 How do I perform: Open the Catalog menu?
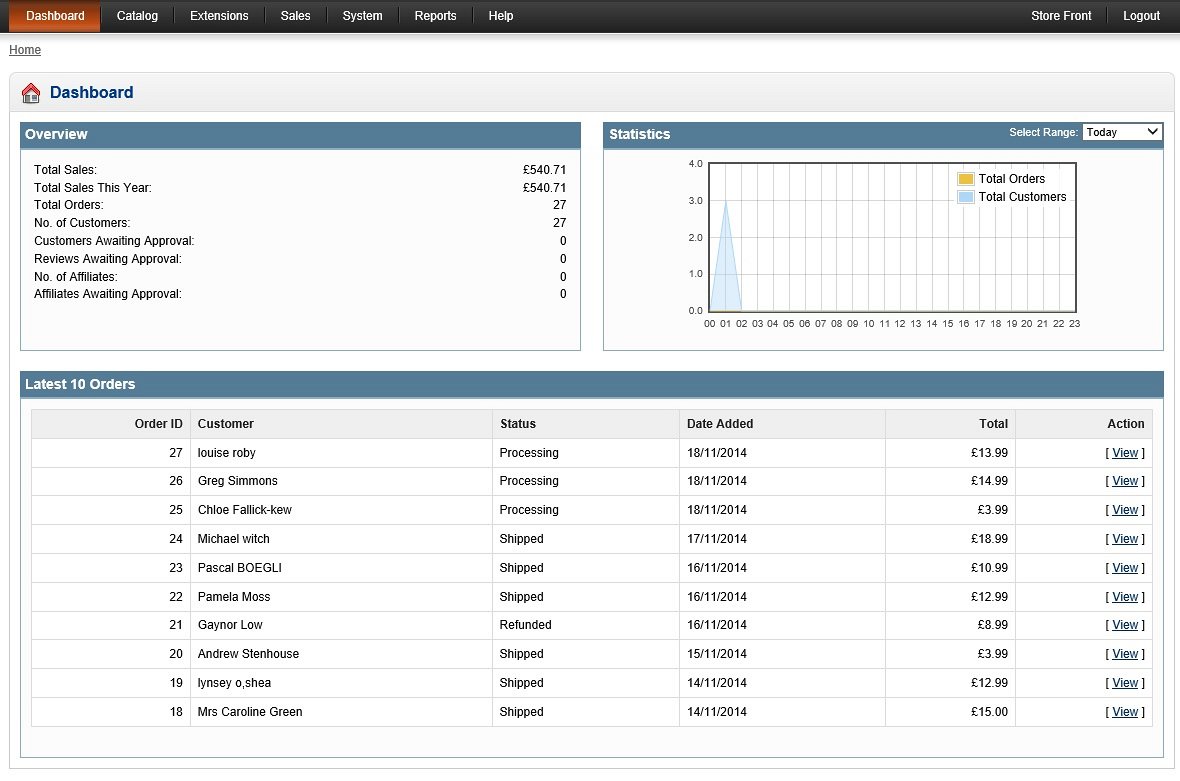(x=137, y=16)
